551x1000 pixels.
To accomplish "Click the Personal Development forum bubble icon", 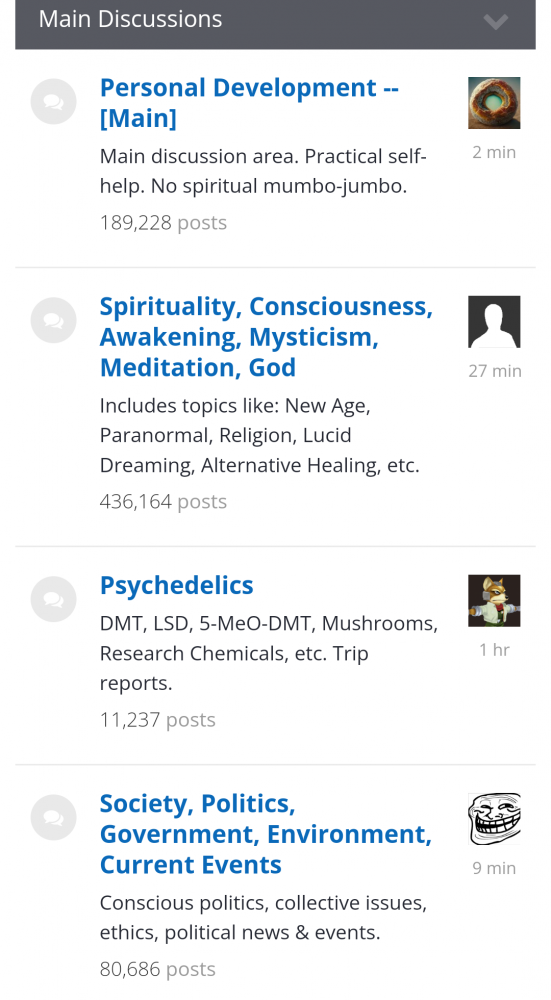I will [x=54, y=101].
